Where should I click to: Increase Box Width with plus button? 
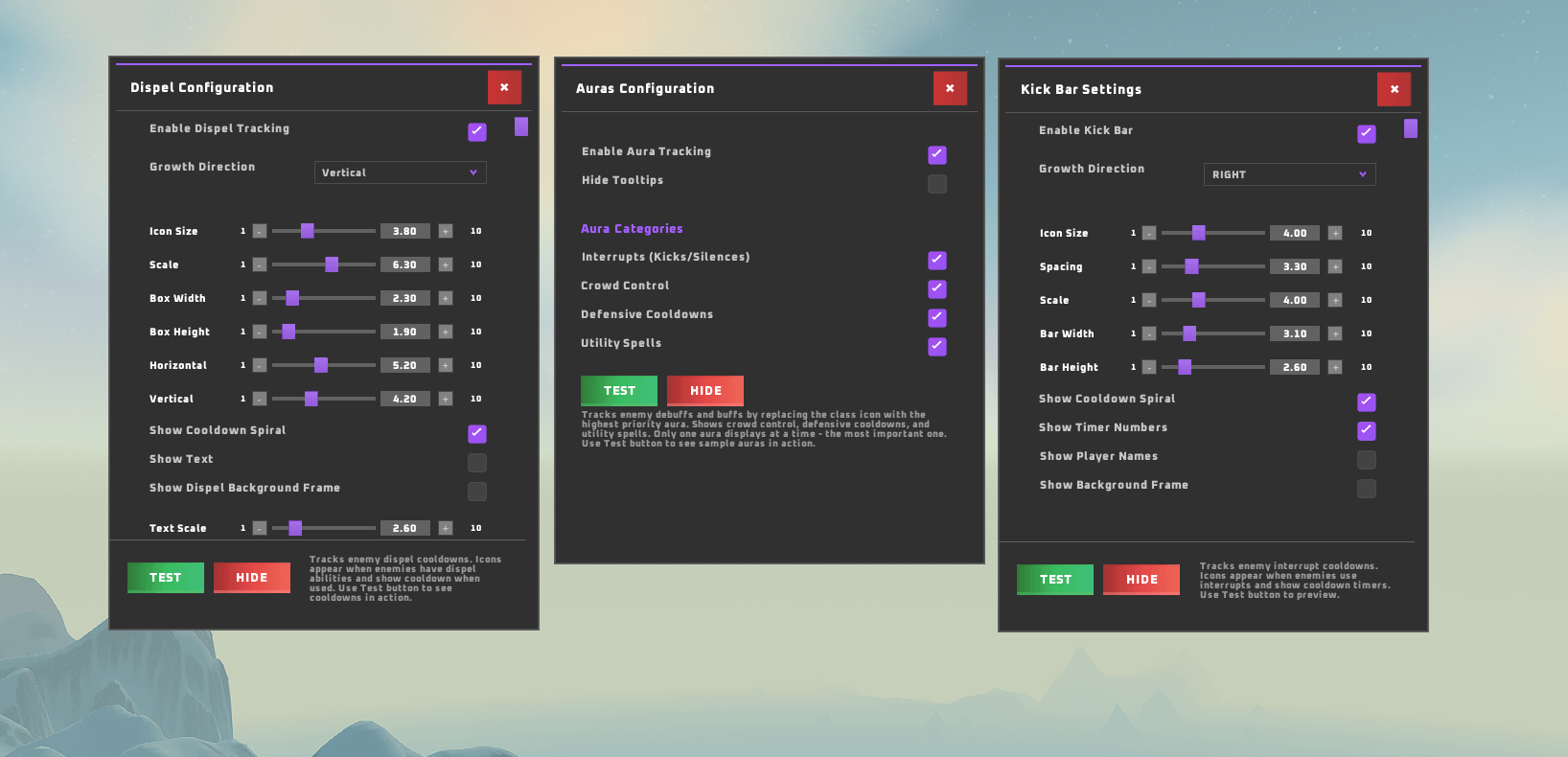point(446,298)
